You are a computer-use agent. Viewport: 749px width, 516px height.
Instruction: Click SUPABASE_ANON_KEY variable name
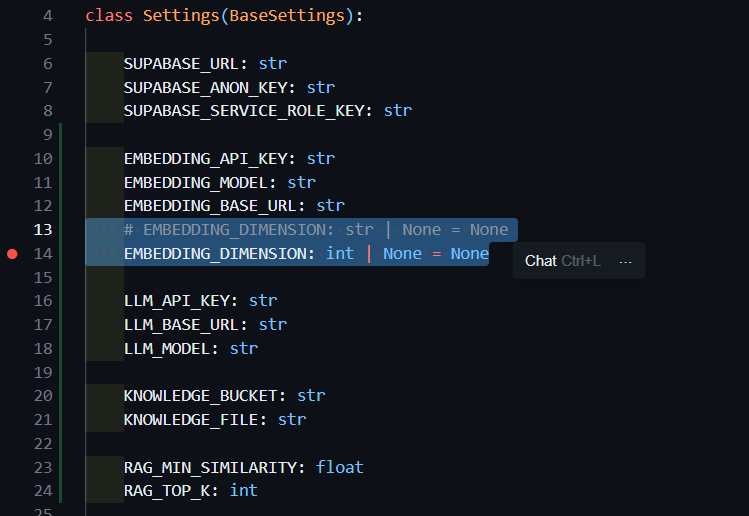point(205,87)
